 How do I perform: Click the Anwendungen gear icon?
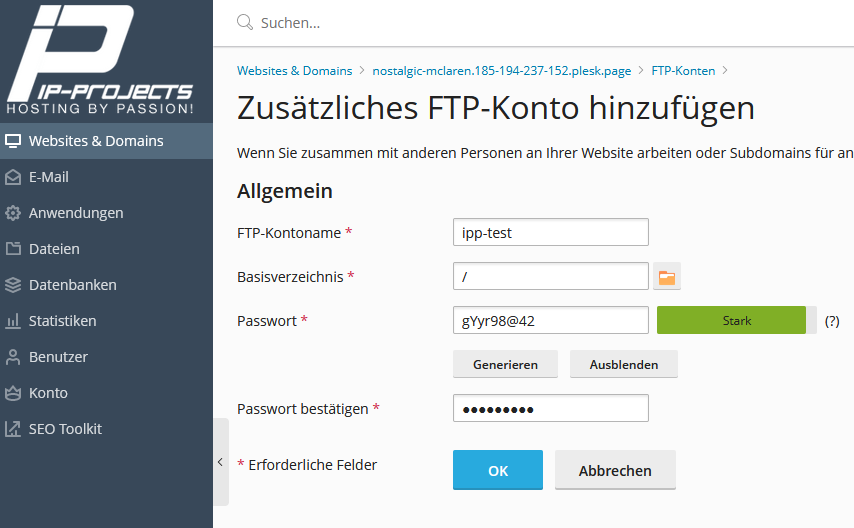13,213
